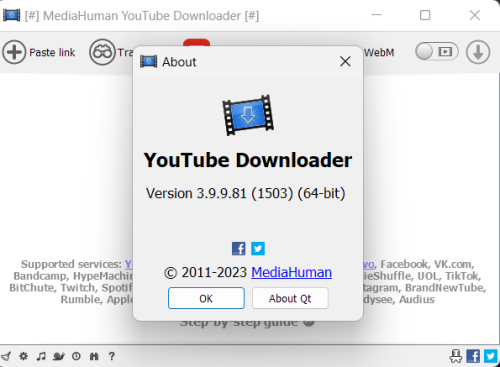Click the clock scheduler icon in the status bar

[76, 356]
